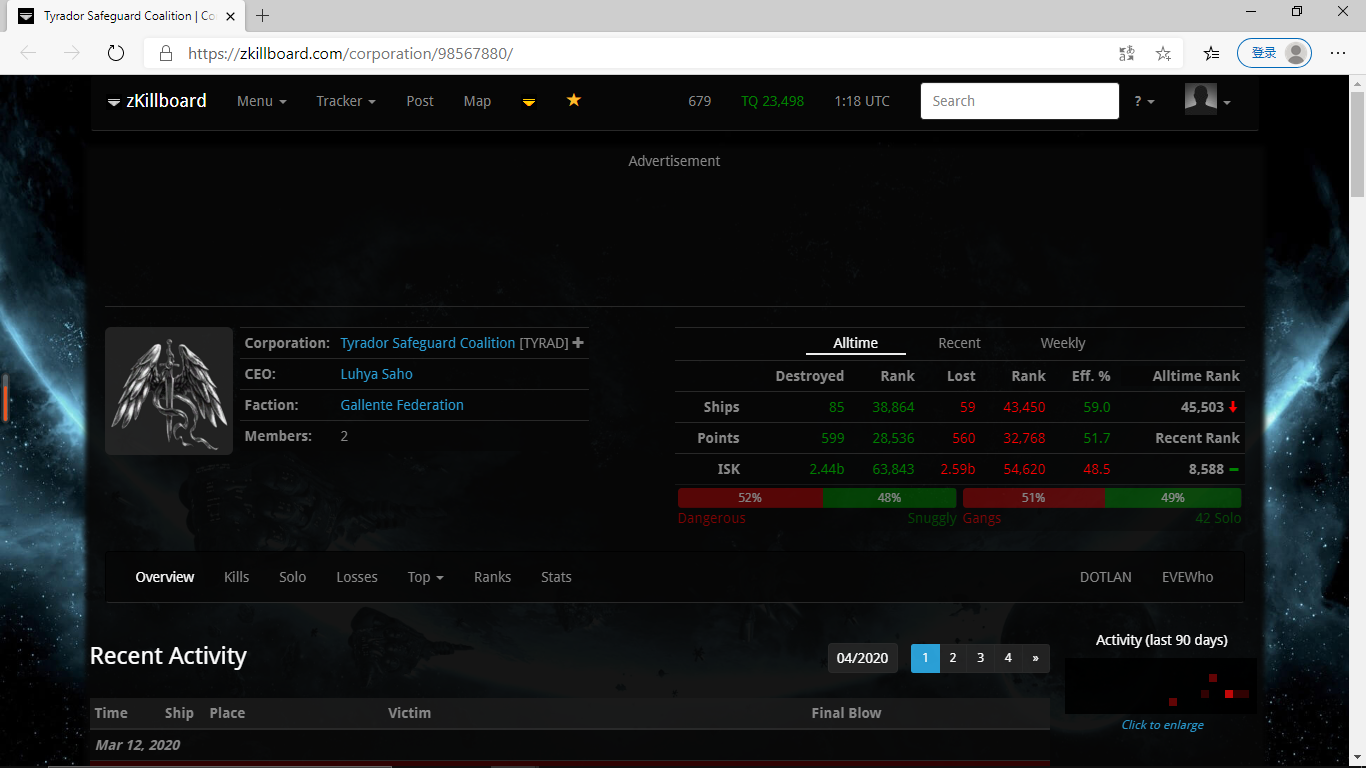This screenshot has height=768, width=1366.
Task: Expand the Tracker dropdown
Action: tap(345, 101)
